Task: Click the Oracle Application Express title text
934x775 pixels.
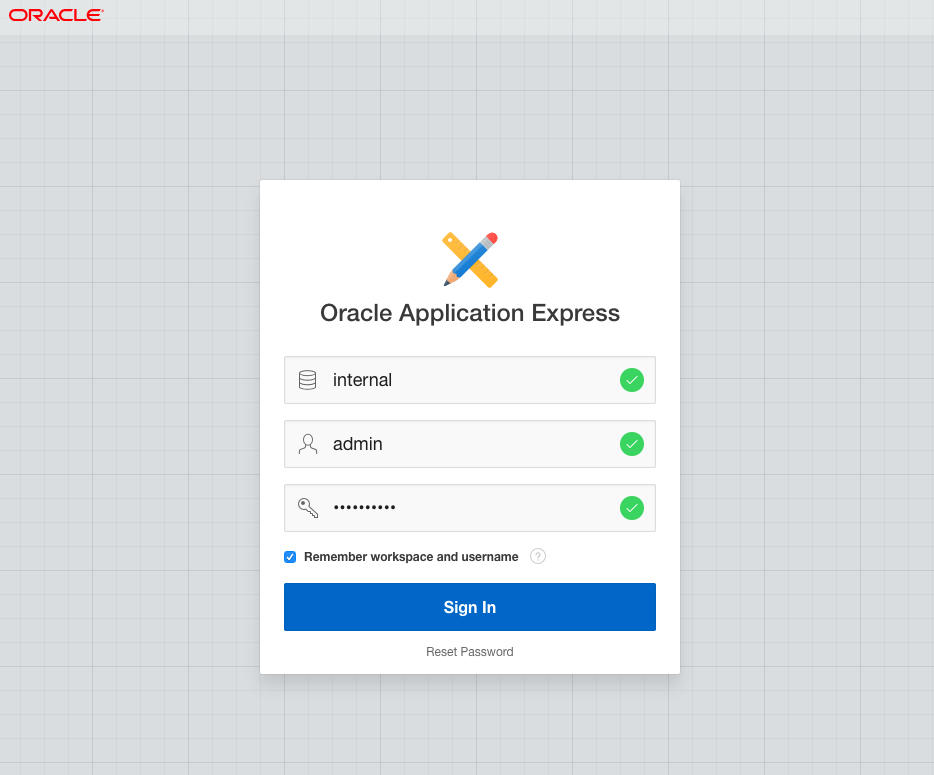Action: click(x=469, y=313)
